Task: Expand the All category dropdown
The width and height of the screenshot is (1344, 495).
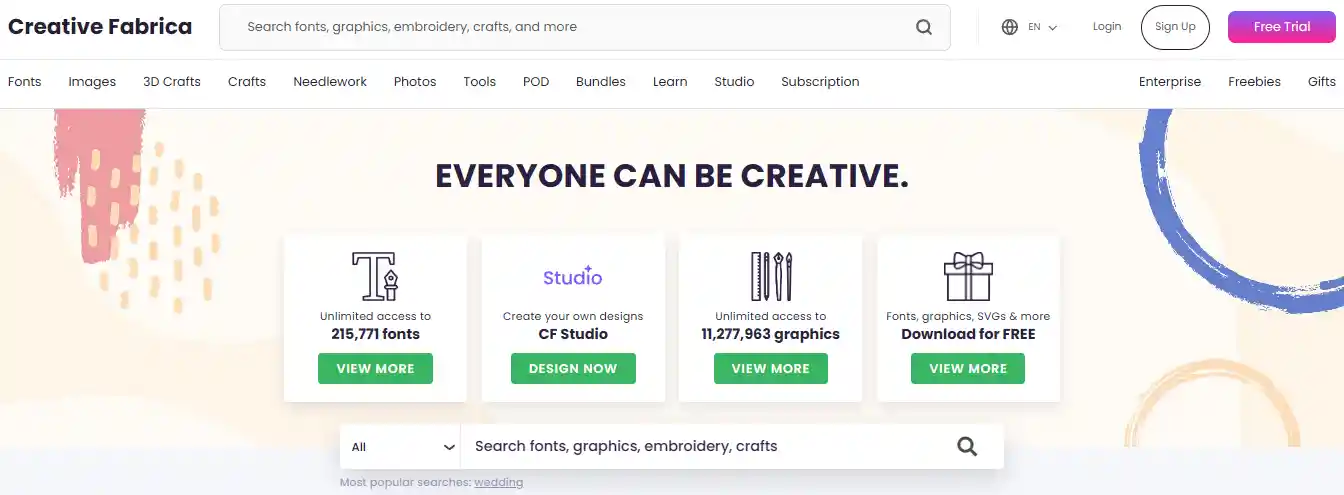Action: tap(400, 447)
